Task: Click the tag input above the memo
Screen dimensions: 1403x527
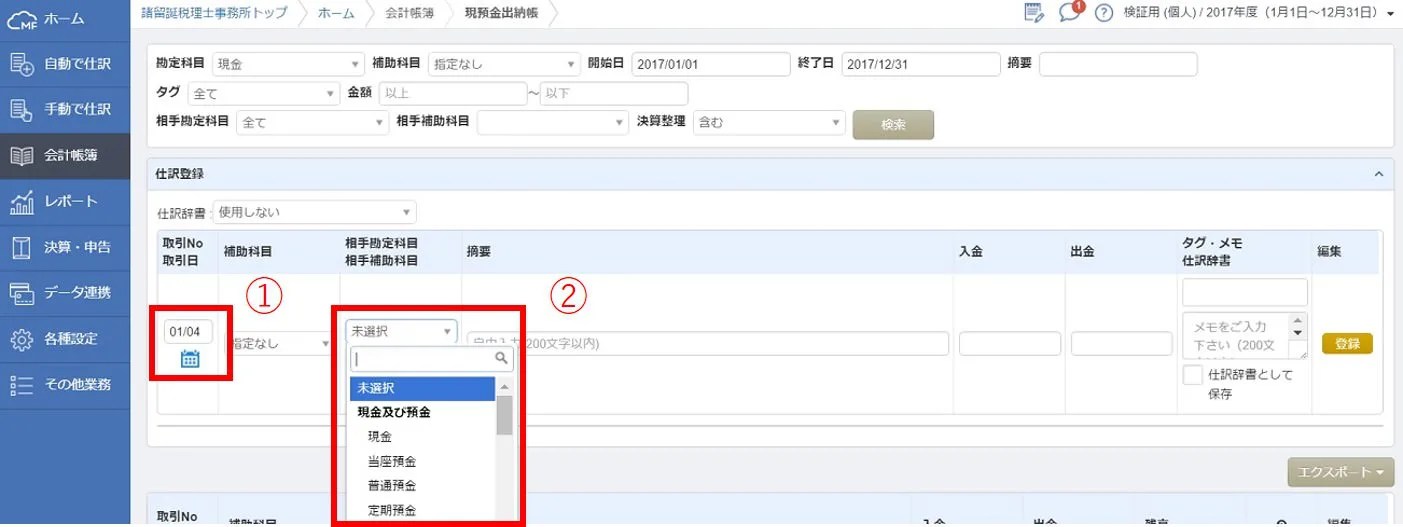Action: click(x=1245, y=292)
